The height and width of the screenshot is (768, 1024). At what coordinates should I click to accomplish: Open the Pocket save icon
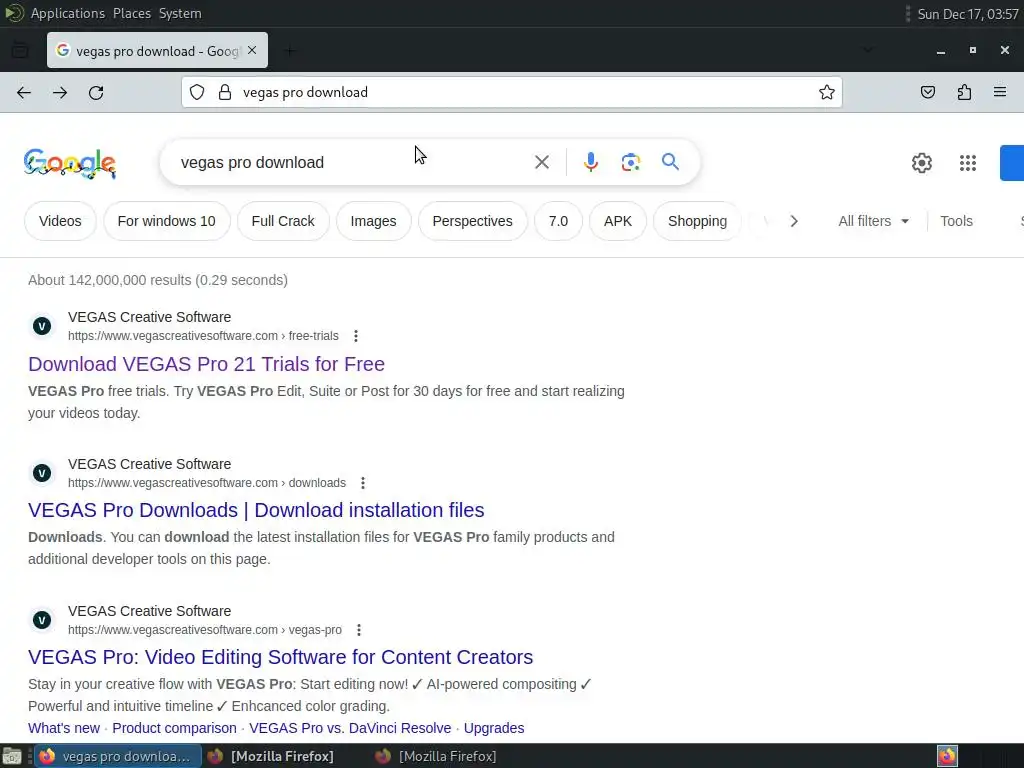click(927, 92)
